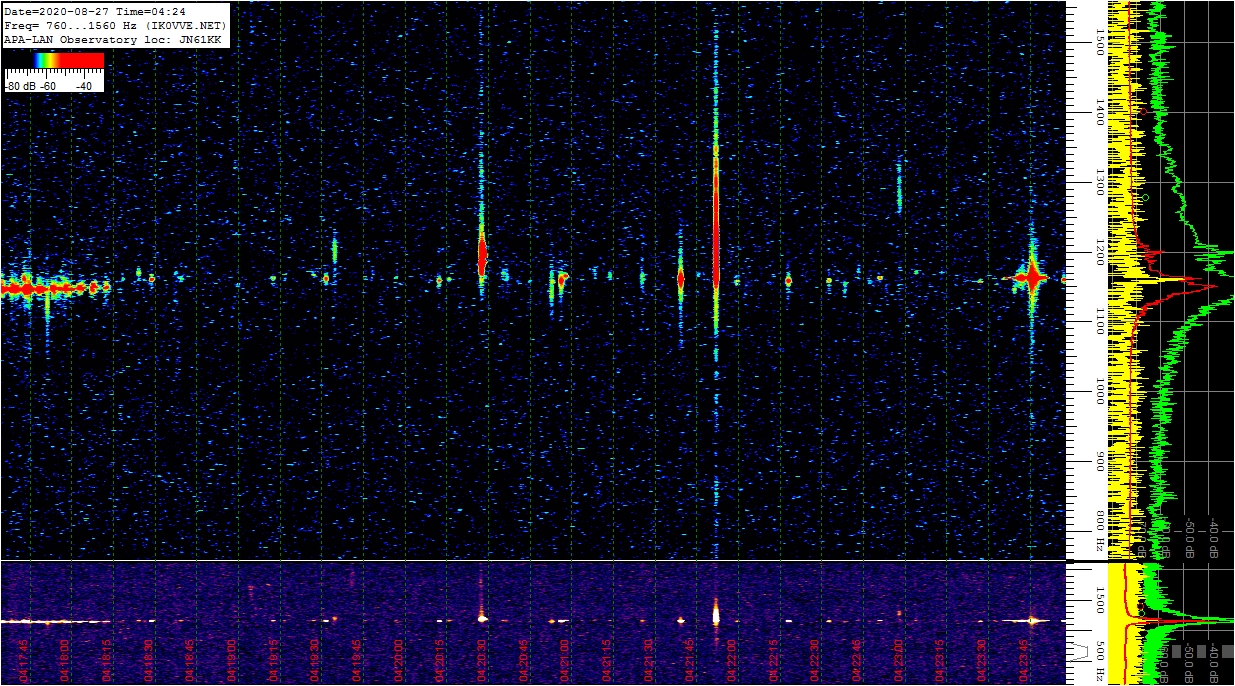Select the 04:18:30 time marker

tap(148, 661)
